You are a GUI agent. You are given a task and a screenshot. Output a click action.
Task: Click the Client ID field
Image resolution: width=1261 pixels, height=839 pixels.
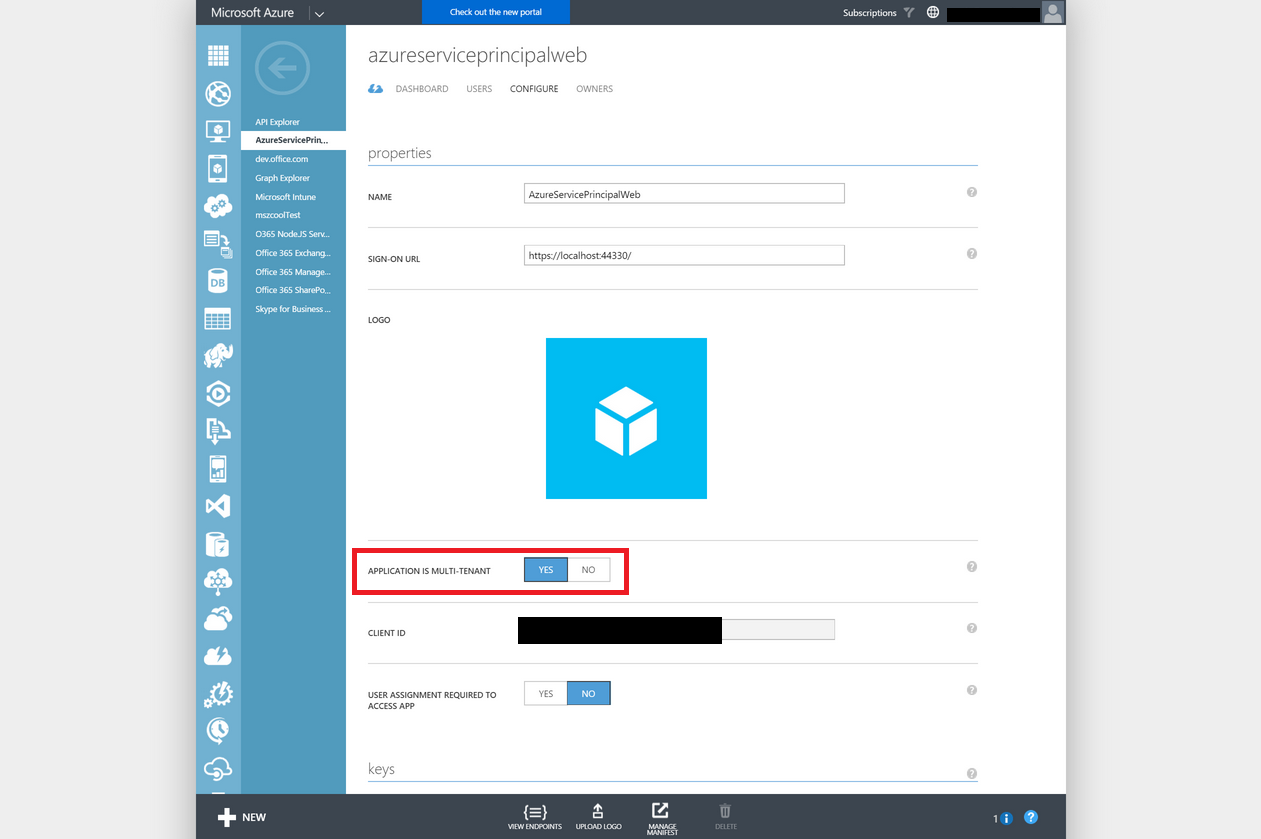pyautogui.click(x=676, y=629)
